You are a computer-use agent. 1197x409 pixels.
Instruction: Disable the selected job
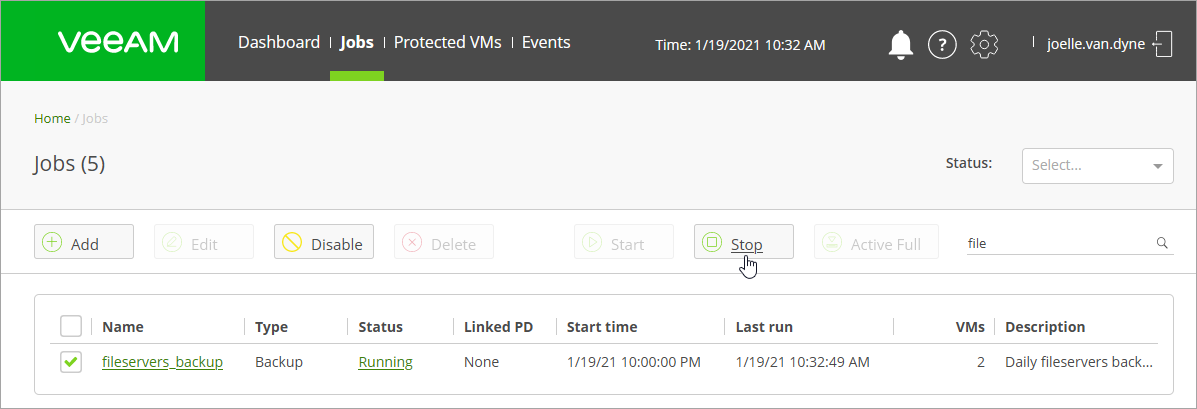(x=324, y=243)
